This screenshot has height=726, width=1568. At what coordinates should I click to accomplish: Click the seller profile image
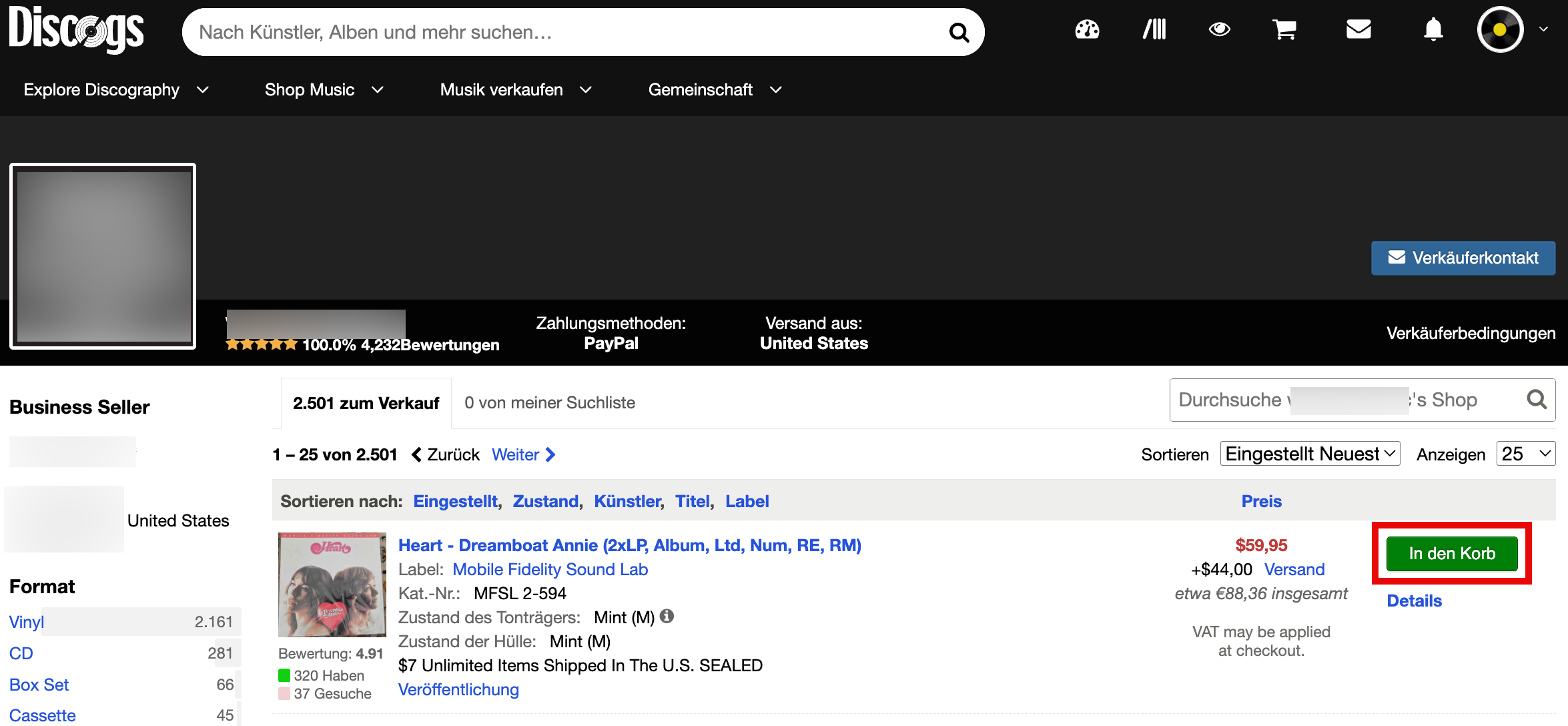(103, 256)
